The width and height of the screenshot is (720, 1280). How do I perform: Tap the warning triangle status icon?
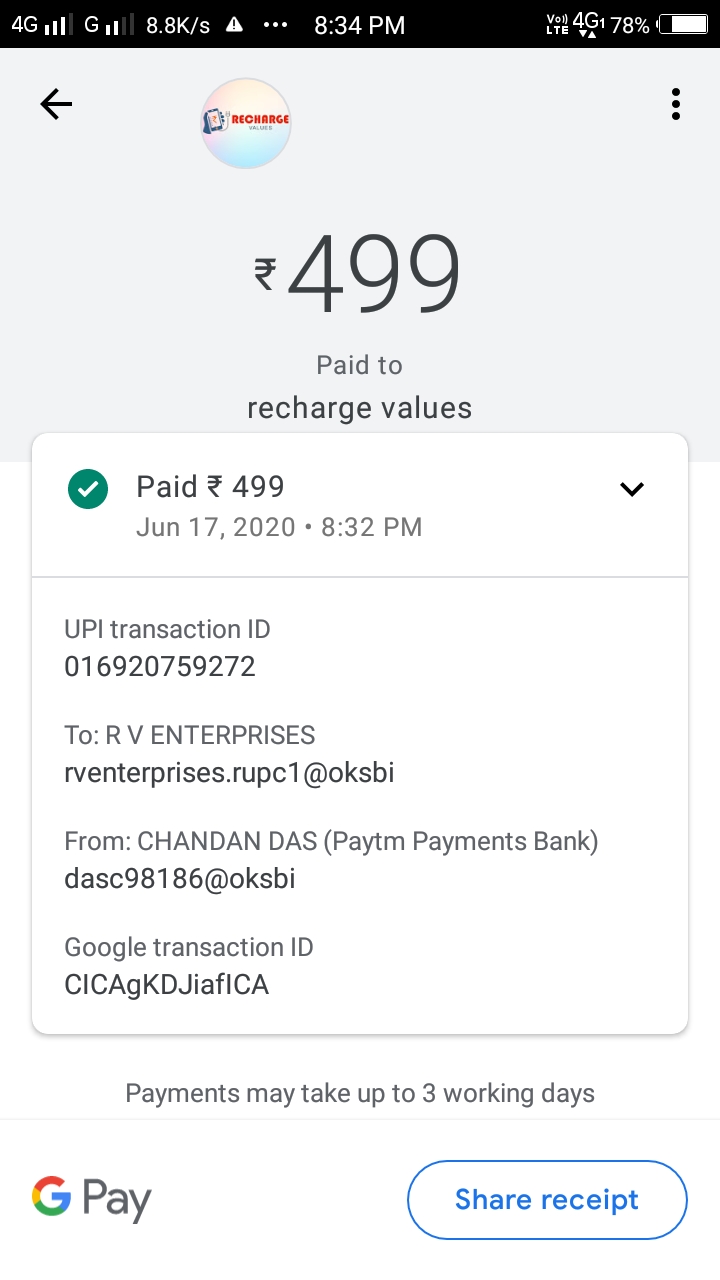pos(234,25)
